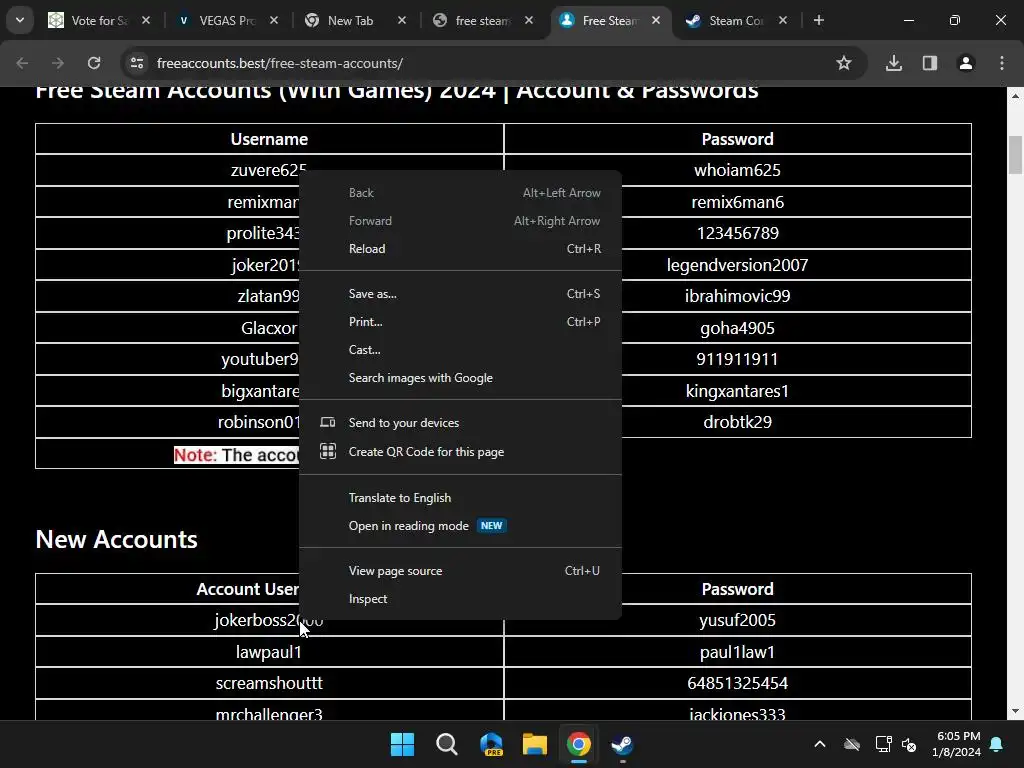Go back using the toolbar arrow

22,63
